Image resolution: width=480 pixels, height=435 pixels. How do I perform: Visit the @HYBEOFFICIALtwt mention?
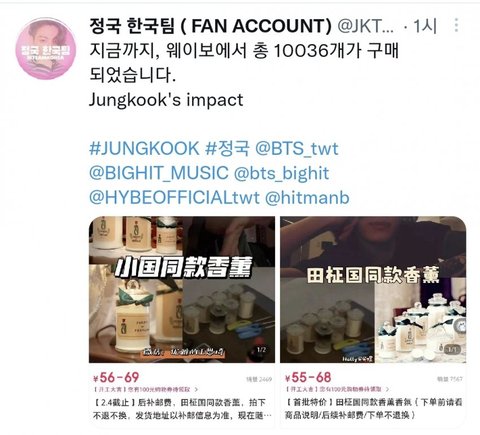tap(174, 198)
